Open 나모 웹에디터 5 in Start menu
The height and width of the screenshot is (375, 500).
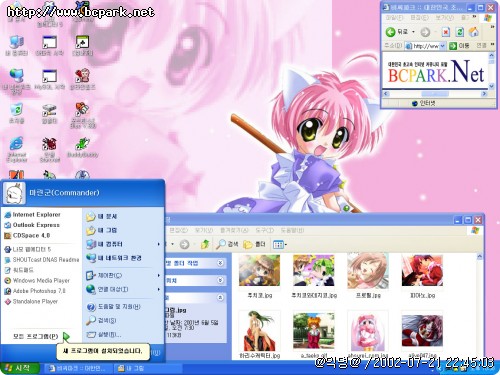[x=28, y=249]
